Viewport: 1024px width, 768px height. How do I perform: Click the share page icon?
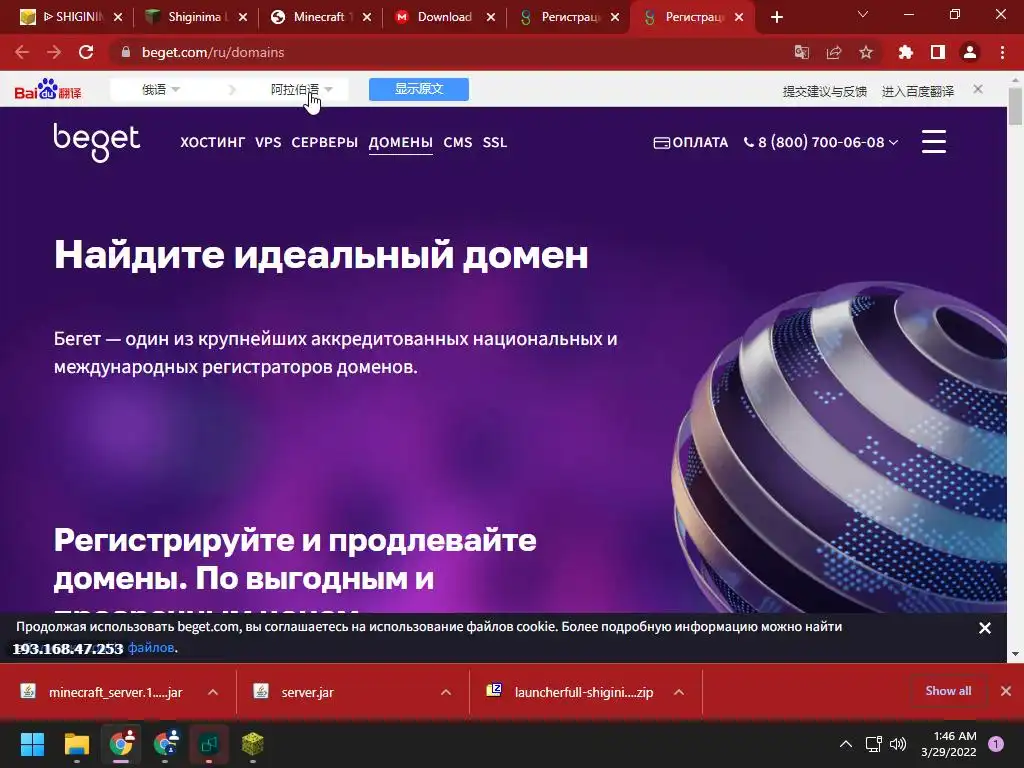pos(834,52)
